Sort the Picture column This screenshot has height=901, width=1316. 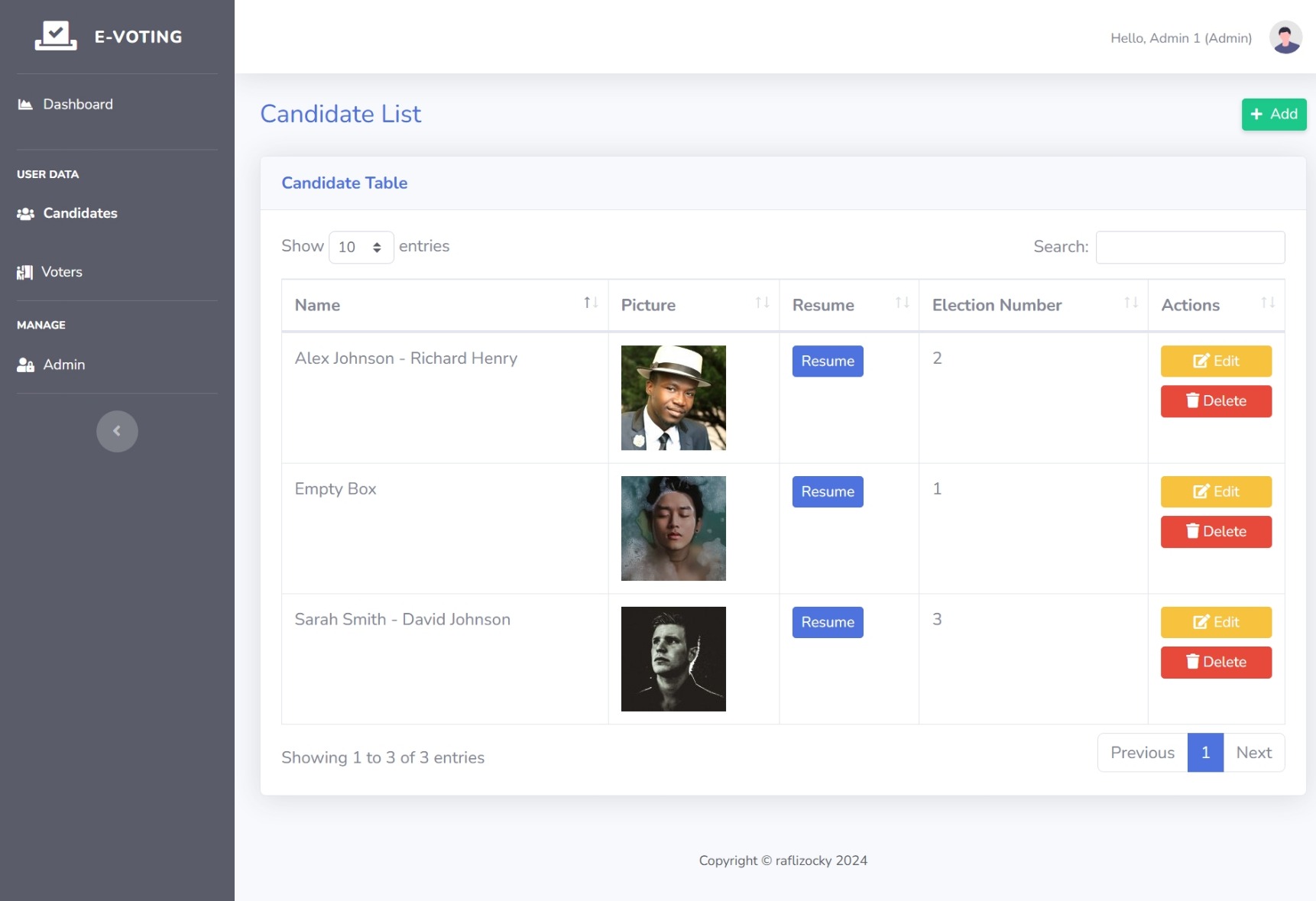click(x=762, y=303)
